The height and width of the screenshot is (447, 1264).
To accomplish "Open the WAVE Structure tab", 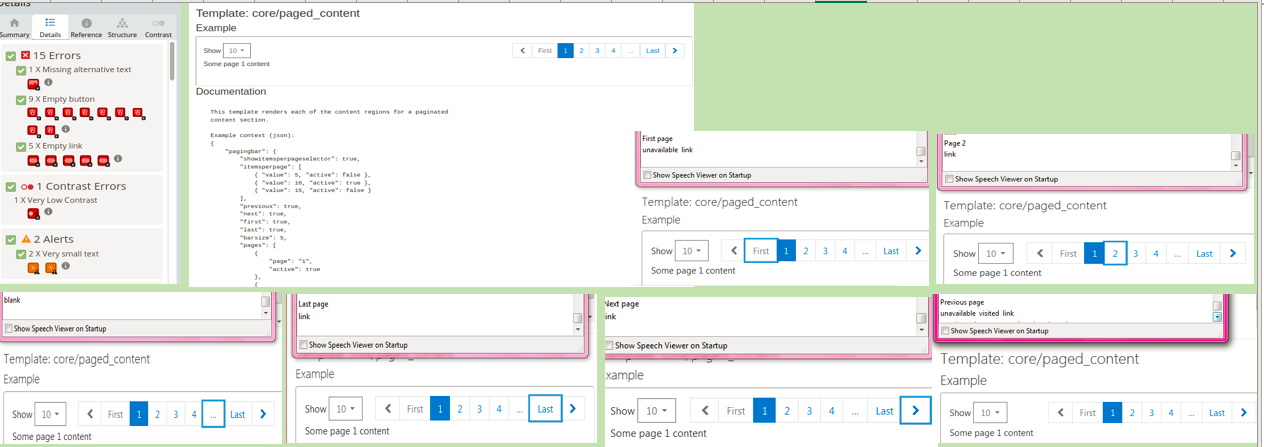I will point(122,27).
